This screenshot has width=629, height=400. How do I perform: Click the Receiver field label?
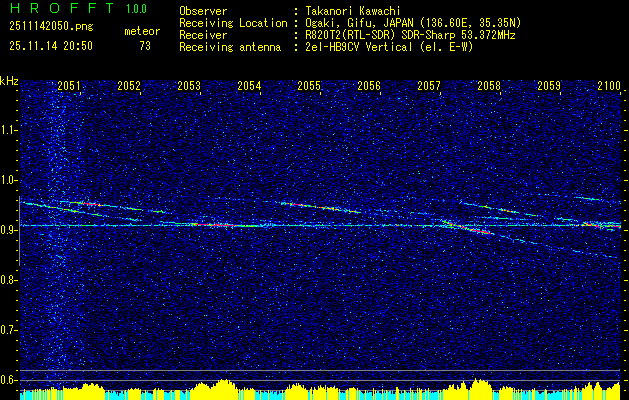[203, 35]
